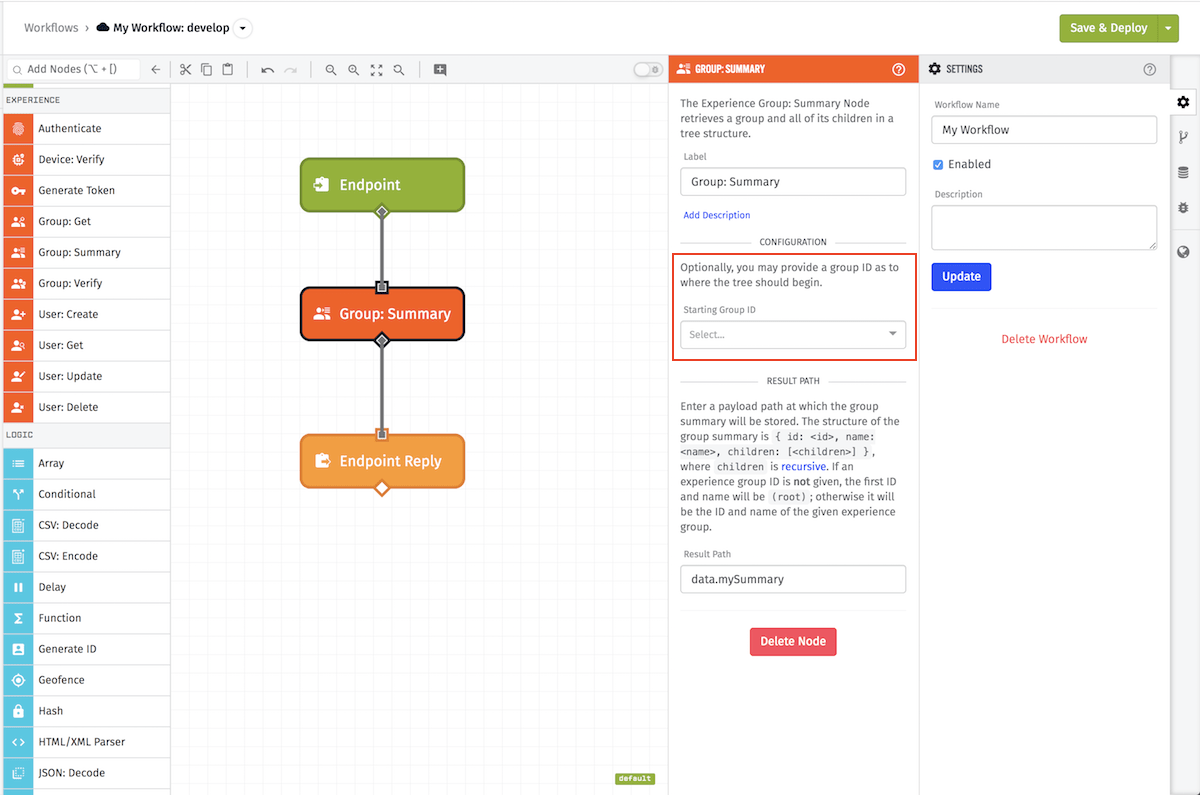The width and height of the screenshot is (1200, 795).
Task: Click the Group: Verify node icon
Action: click(18, 283)
